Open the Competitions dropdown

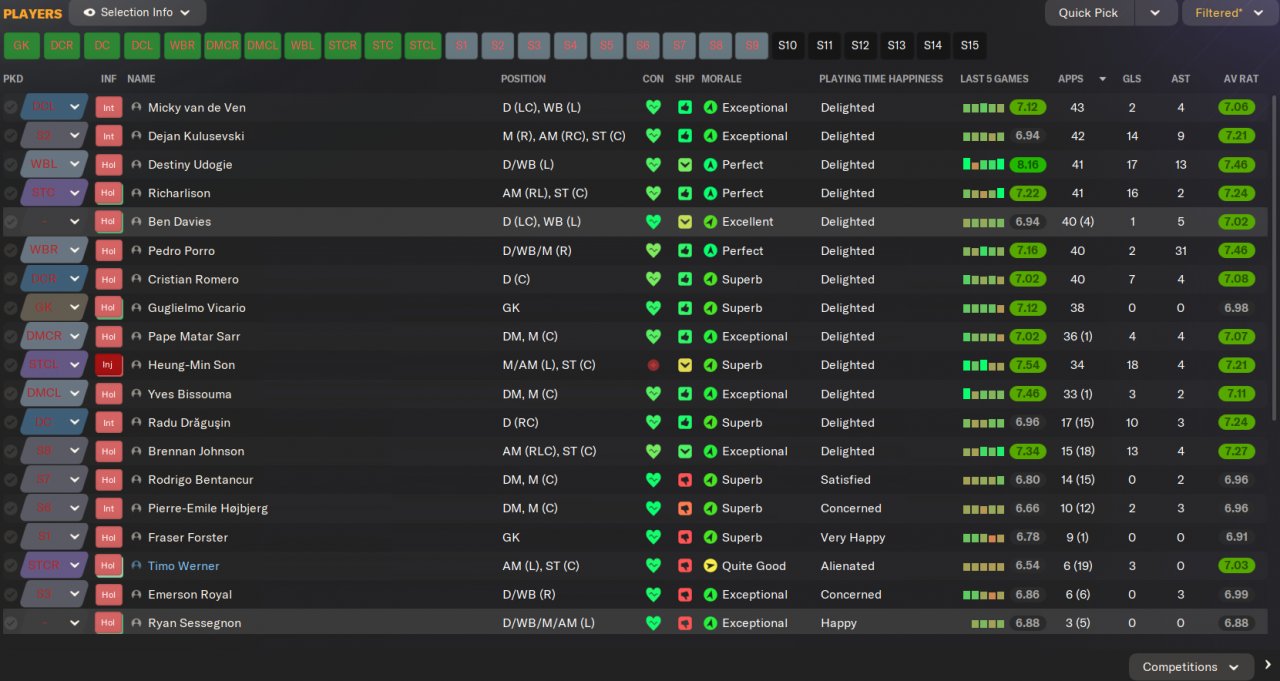click(1191, 667)
